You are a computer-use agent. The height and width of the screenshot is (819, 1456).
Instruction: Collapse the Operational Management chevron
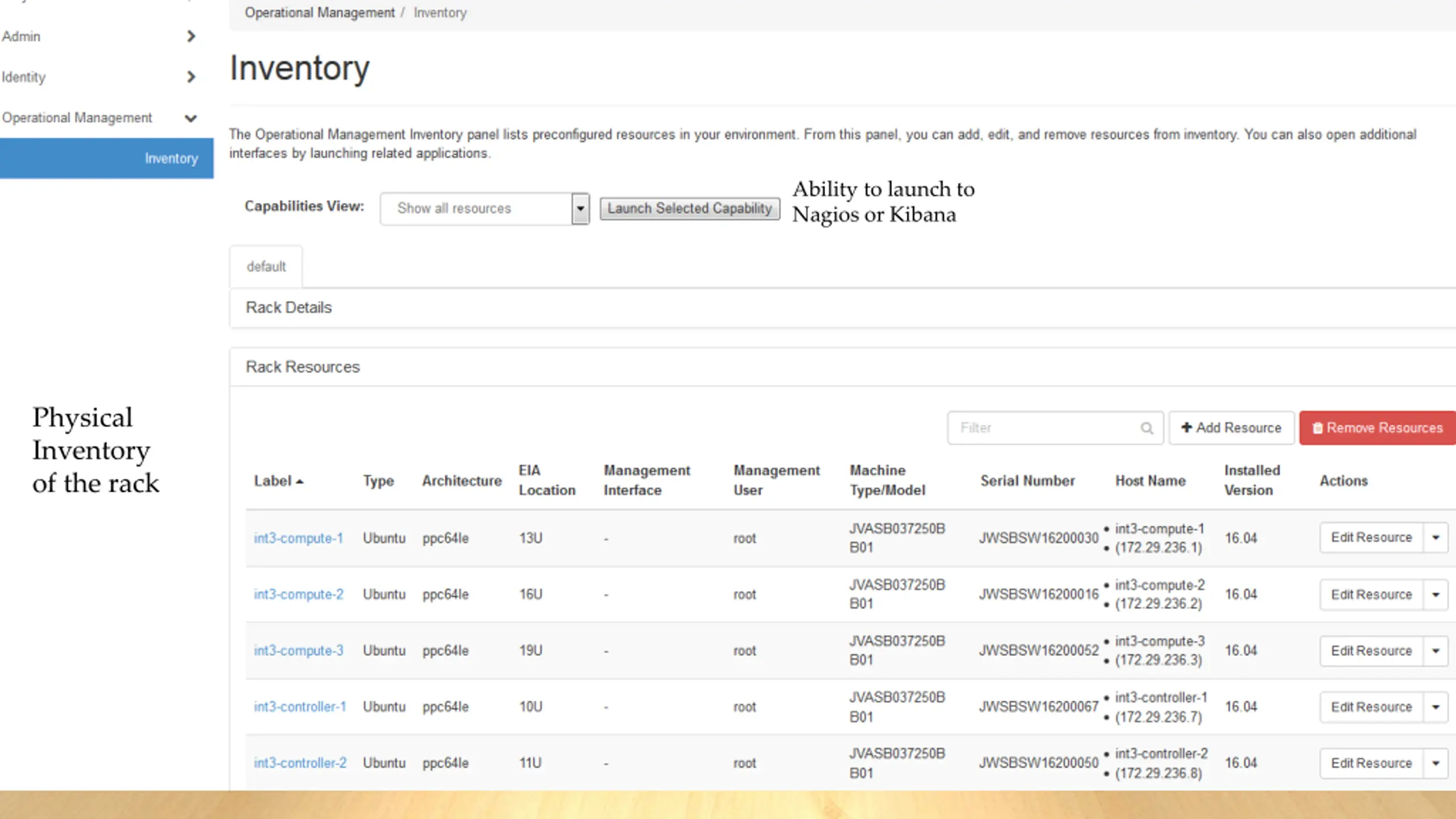click(x=191, y=118)
